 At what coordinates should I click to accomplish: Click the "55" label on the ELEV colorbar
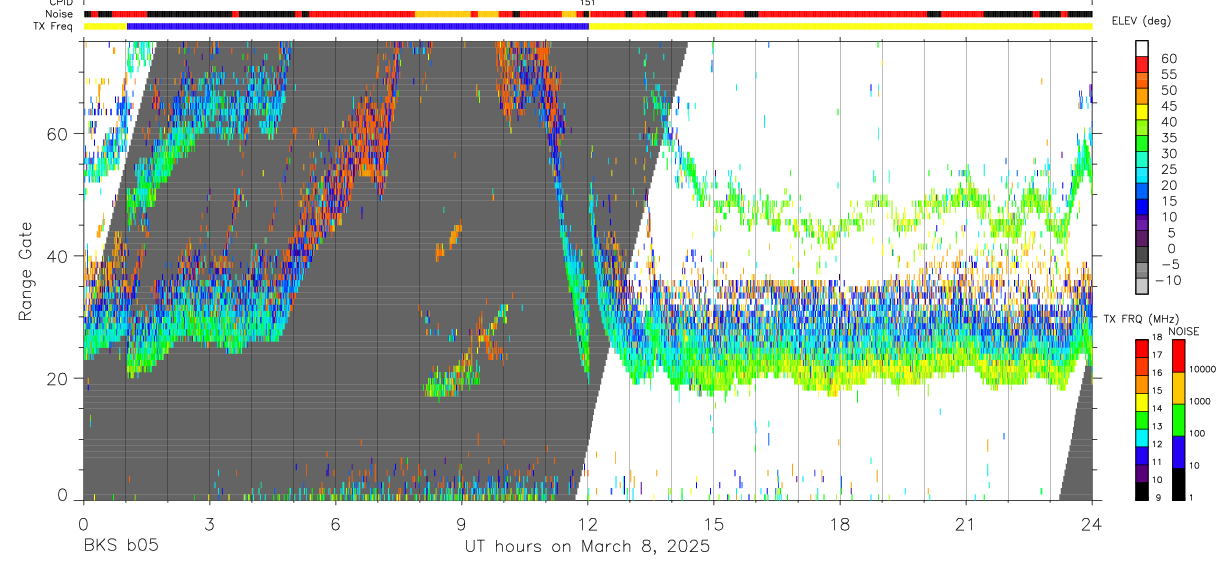click(x=1168, y=74)
